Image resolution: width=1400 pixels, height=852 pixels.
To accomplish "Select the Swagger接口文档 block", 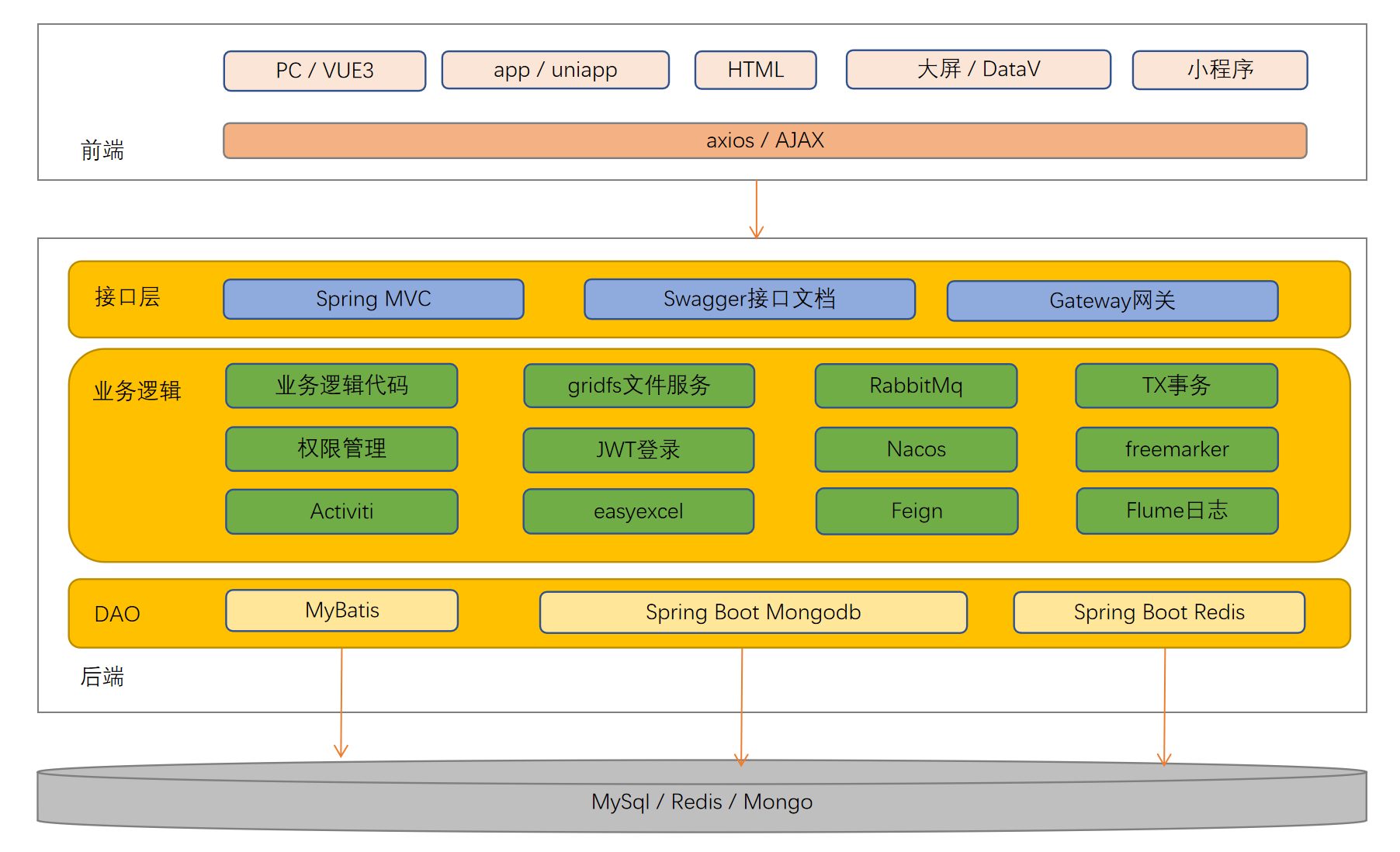I will pyautogui.click(x=749, y=300).
